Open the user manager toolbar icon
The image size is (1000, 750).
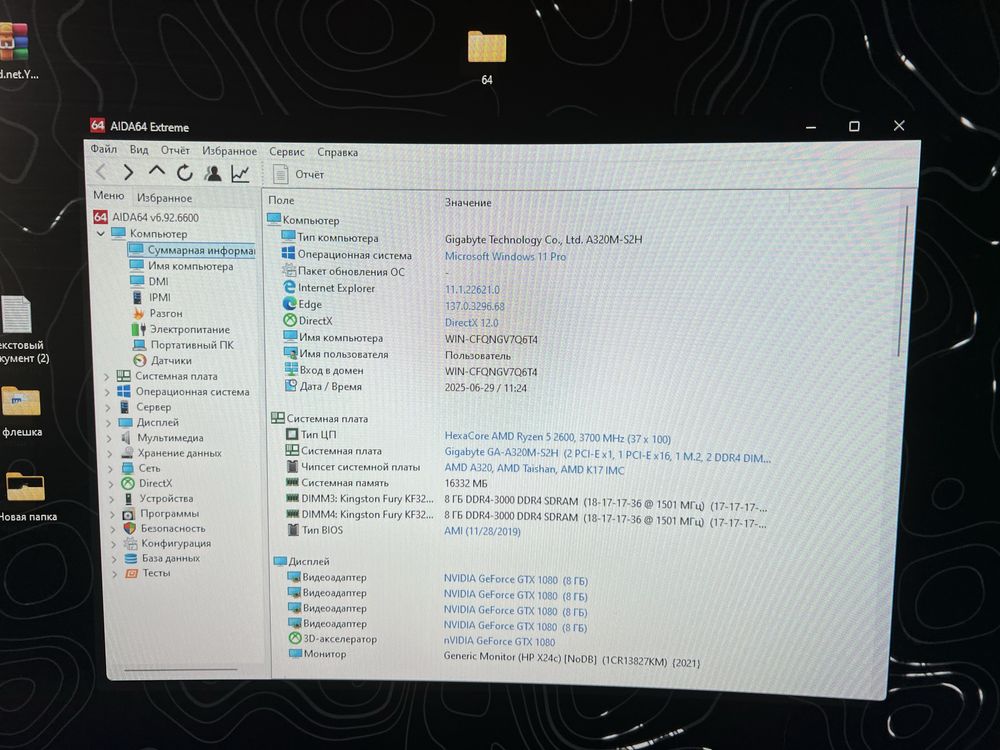tap(212, 173)
